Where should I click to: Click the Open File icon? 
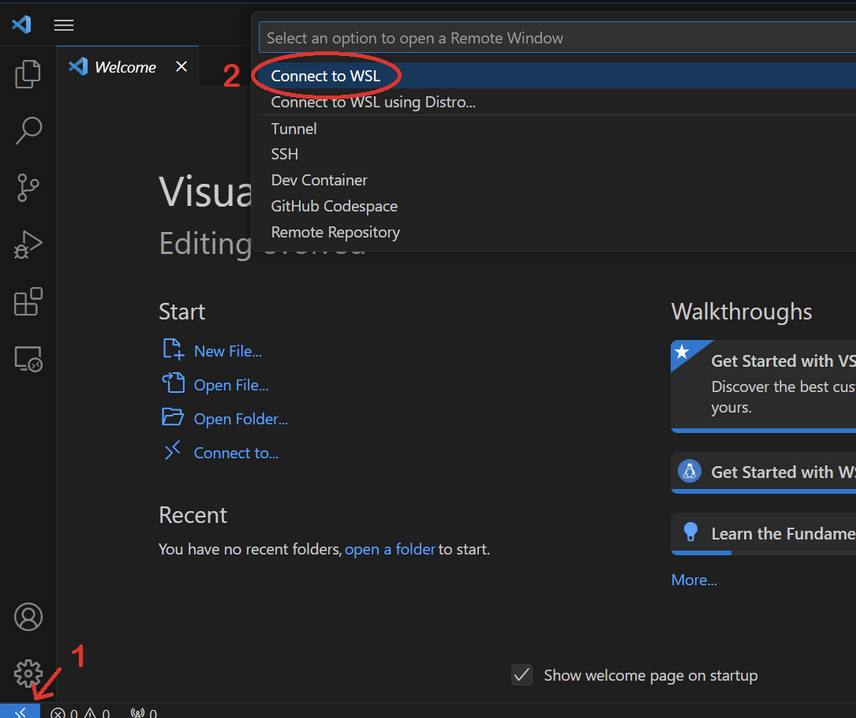tap(173, 383)
